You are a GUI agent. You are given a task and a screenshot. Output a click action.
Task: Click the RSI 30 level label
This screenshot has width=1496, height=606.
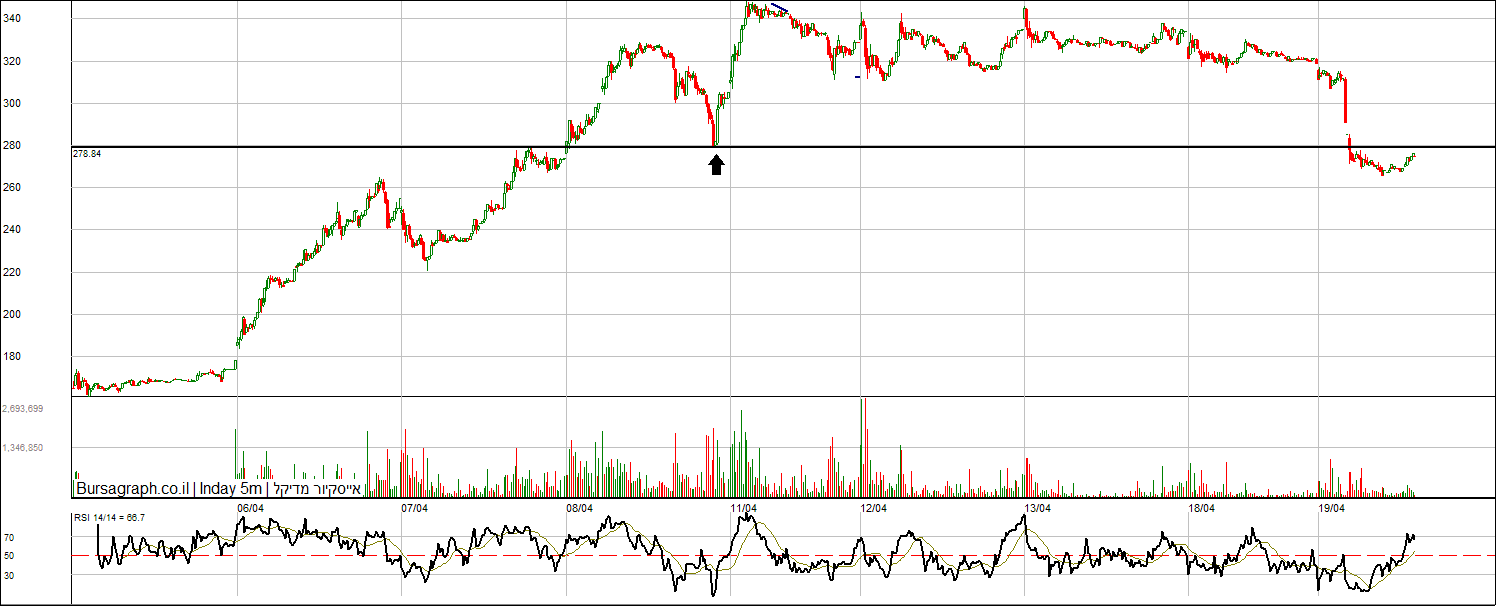tap(9, 575)
